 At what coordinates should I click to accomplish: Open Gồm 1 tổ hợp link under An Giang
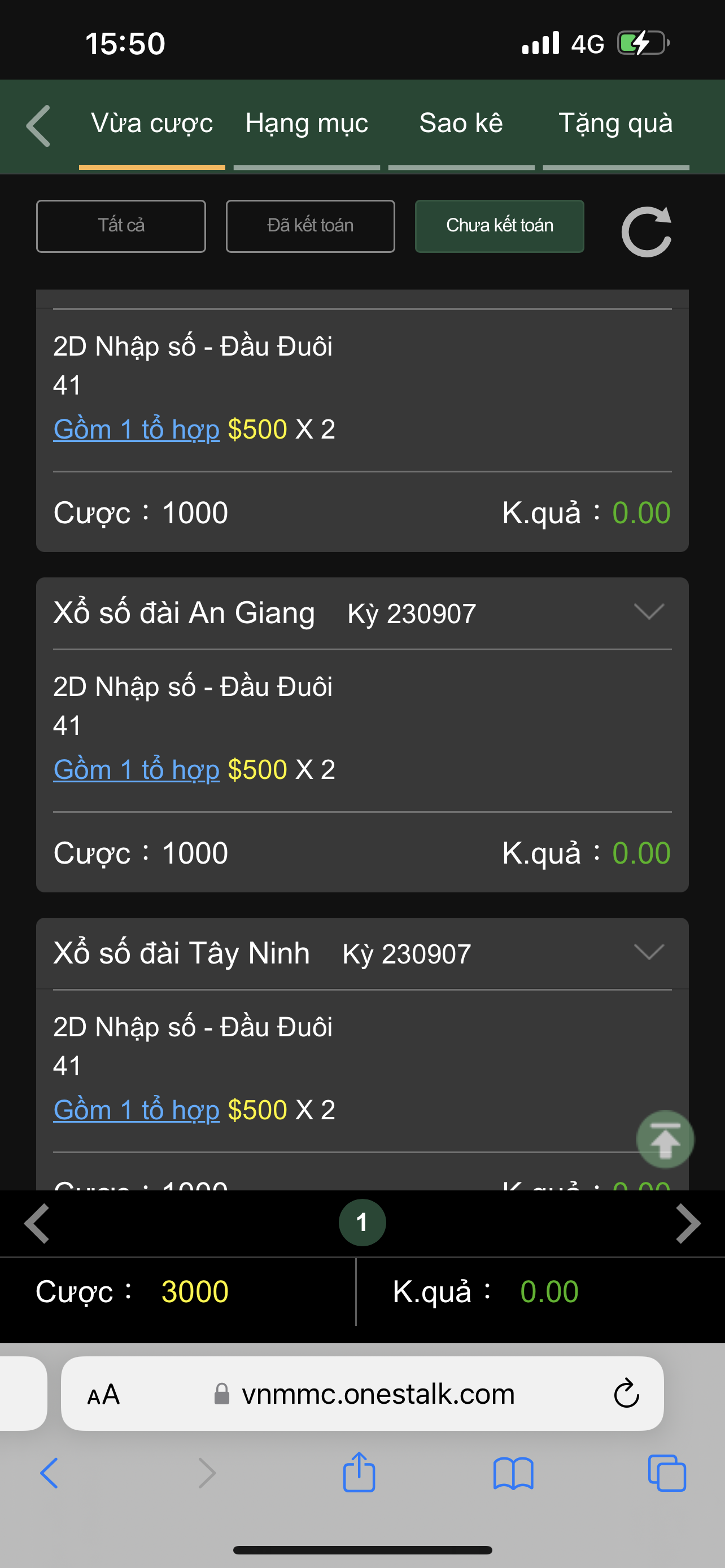(136, 770)
